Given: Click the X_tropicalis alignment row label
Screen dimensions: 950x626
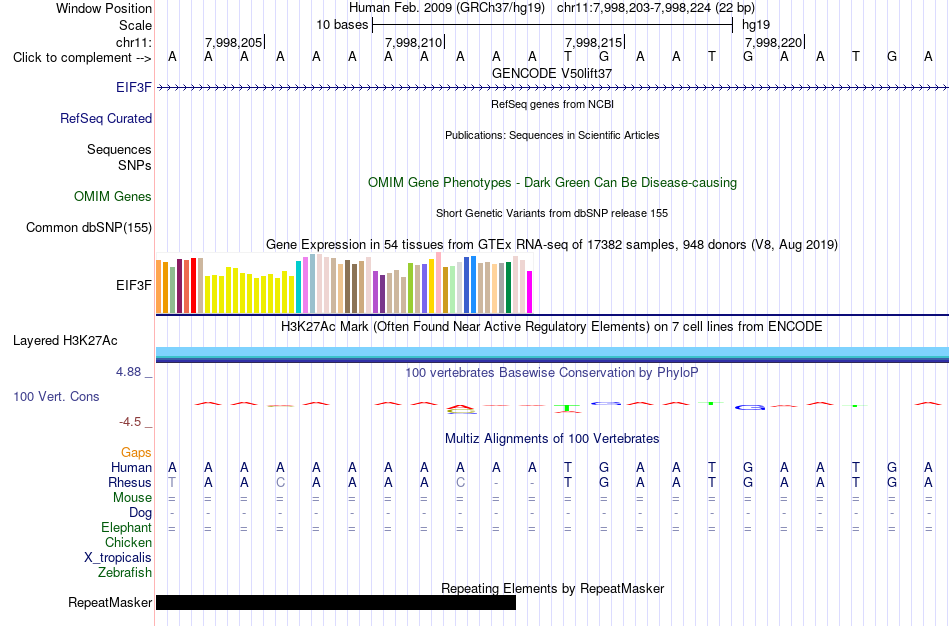Looking at the screenshot, I should tap(118, 558).
